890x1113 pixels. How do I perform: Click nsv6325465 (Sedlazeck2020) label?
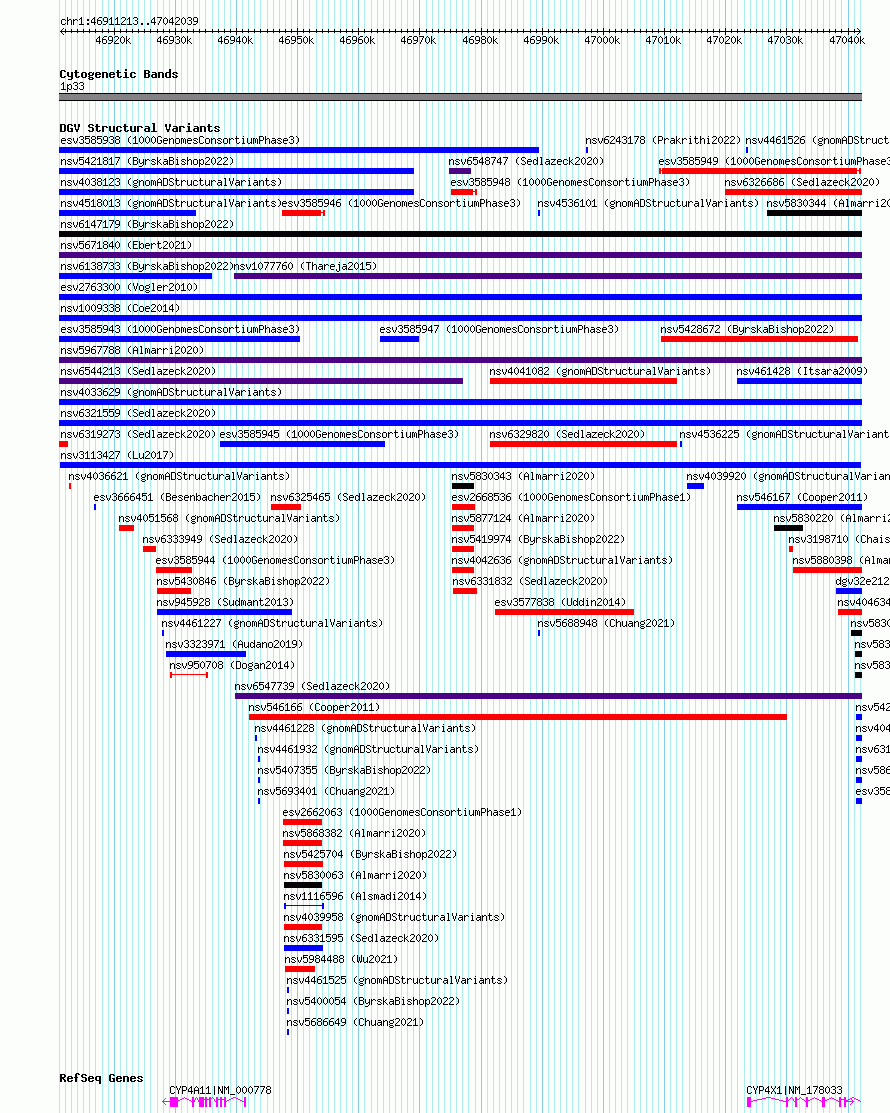click(x=348, y=498)
